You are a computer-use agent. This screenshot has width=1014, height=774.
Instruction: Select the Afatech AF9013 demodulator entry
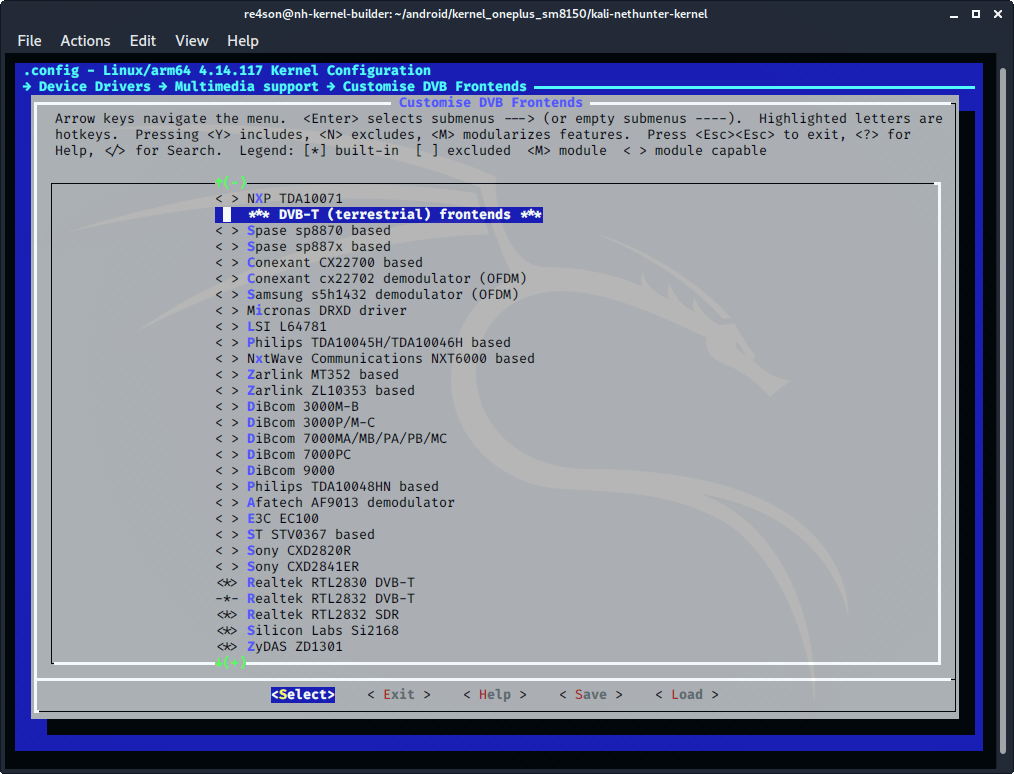pyautogui.click(x=350, y=502)
